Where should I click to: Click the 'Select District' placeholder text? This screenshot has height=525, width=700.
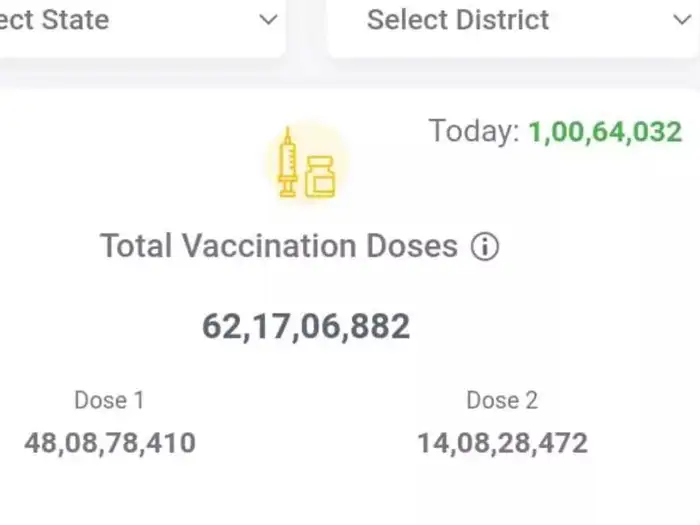pos(458,19)
